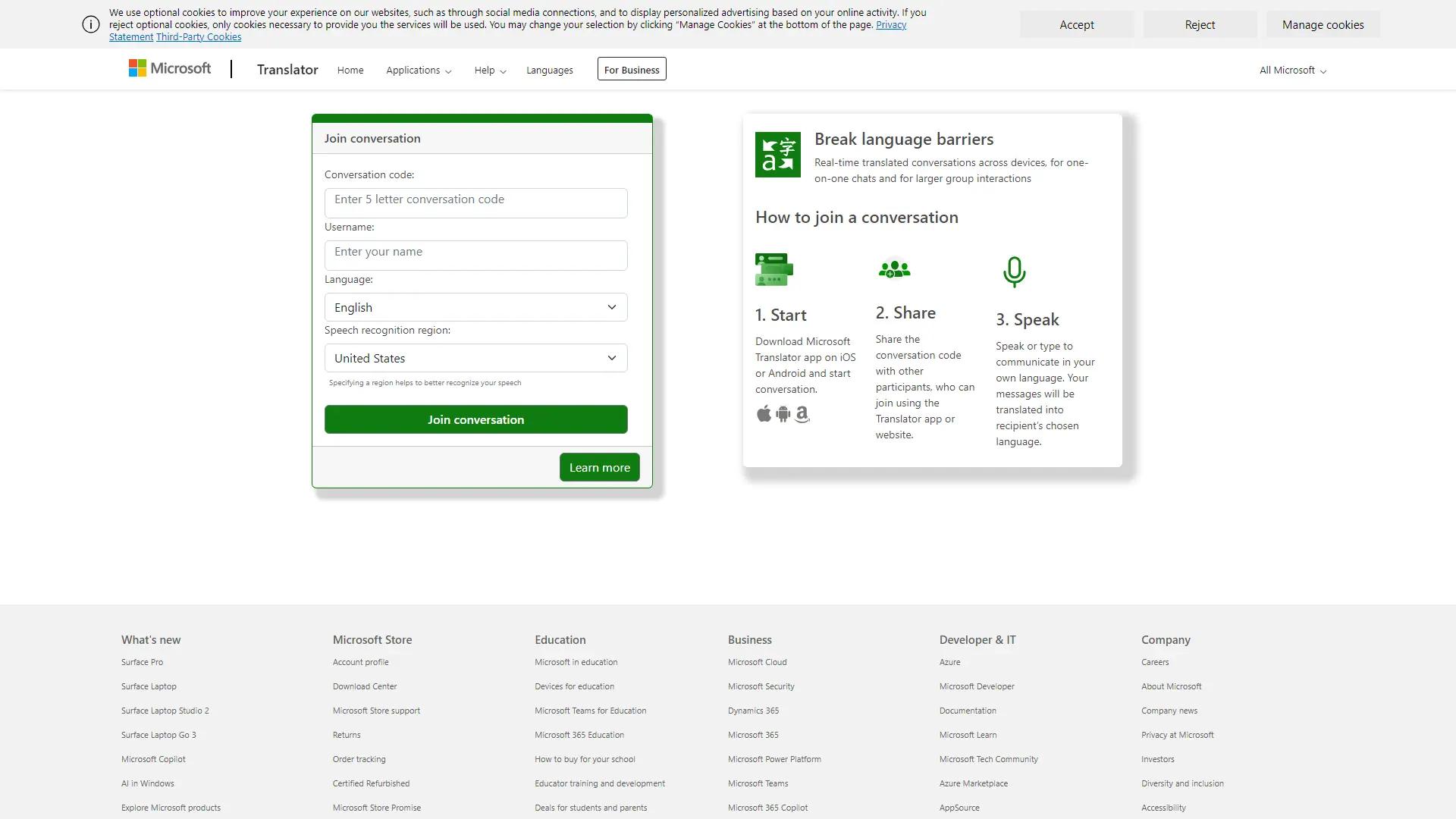1456x819 pixels.
Task: Click the Learn more button
Action: click(x=600, y=467)
